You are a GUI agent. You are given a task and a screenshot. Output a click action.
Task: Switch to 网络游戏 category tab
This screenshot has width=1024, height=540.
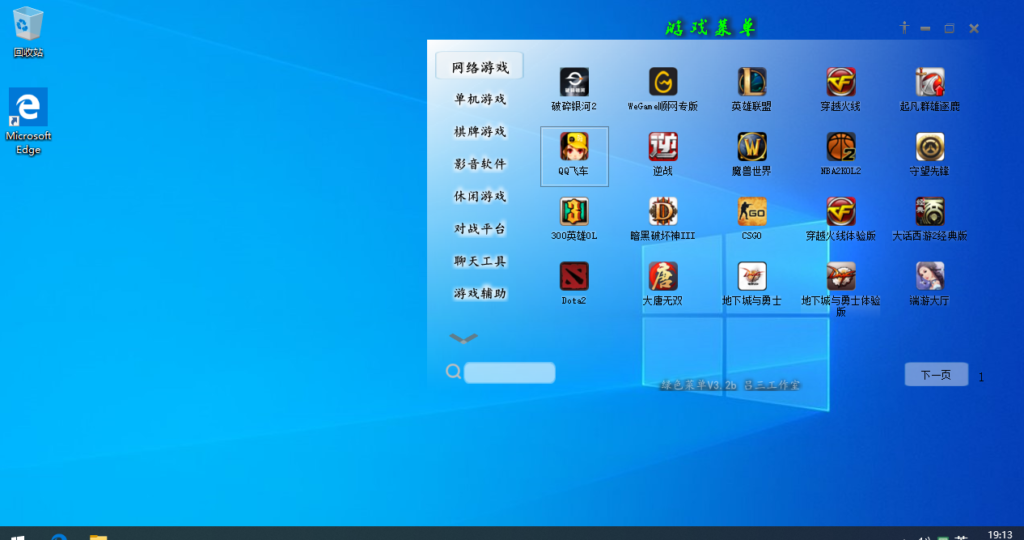(x=480, y=67)
